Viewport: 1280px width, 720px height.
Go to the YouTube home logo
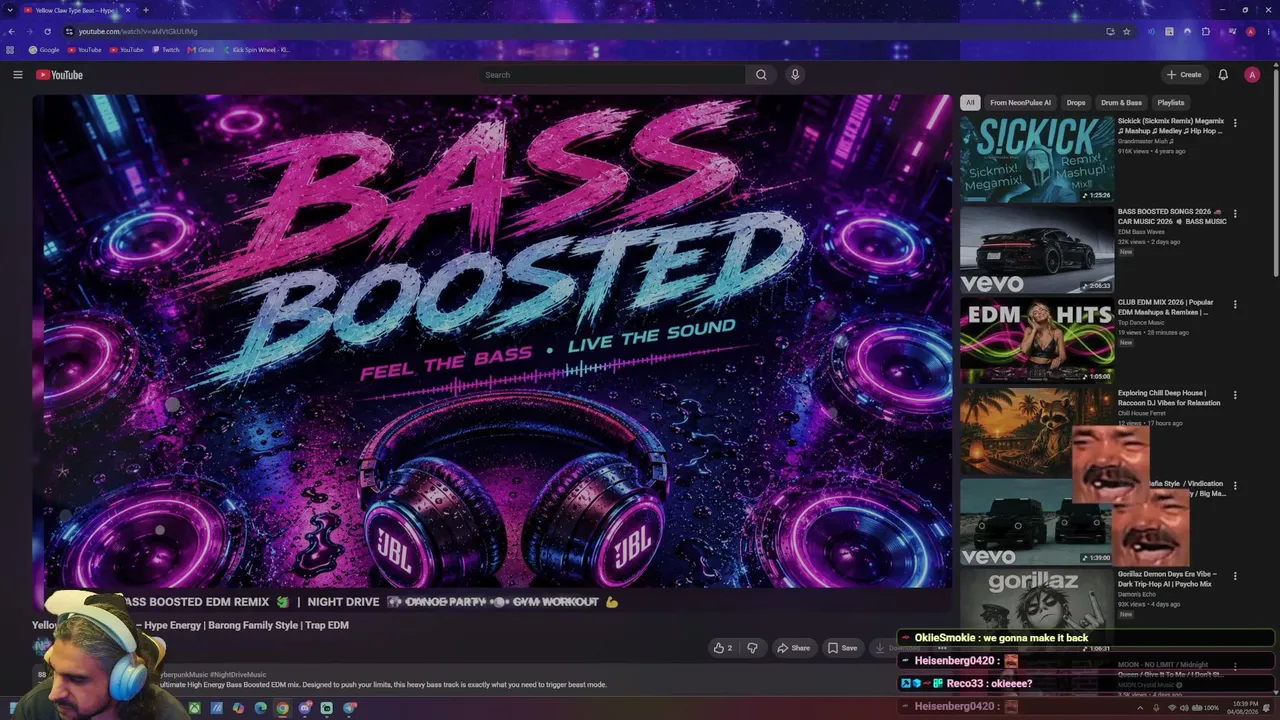59,75
